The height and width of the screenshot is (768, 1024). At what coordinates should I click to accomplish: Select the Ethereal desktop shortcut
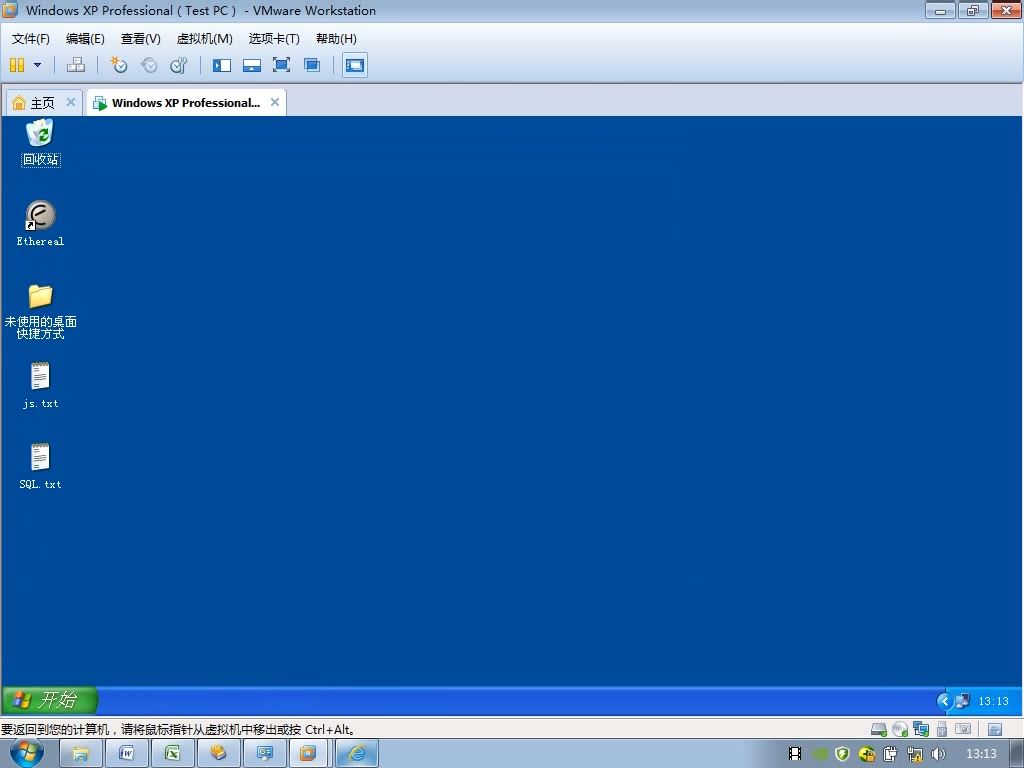tap(40, 223)
